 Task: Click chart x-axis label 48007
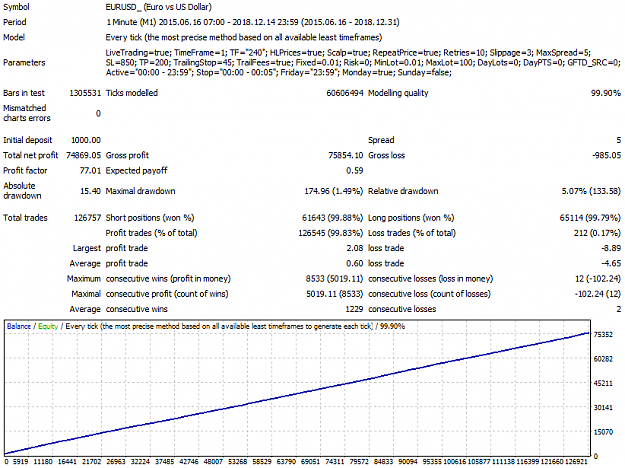click(213, 462)
